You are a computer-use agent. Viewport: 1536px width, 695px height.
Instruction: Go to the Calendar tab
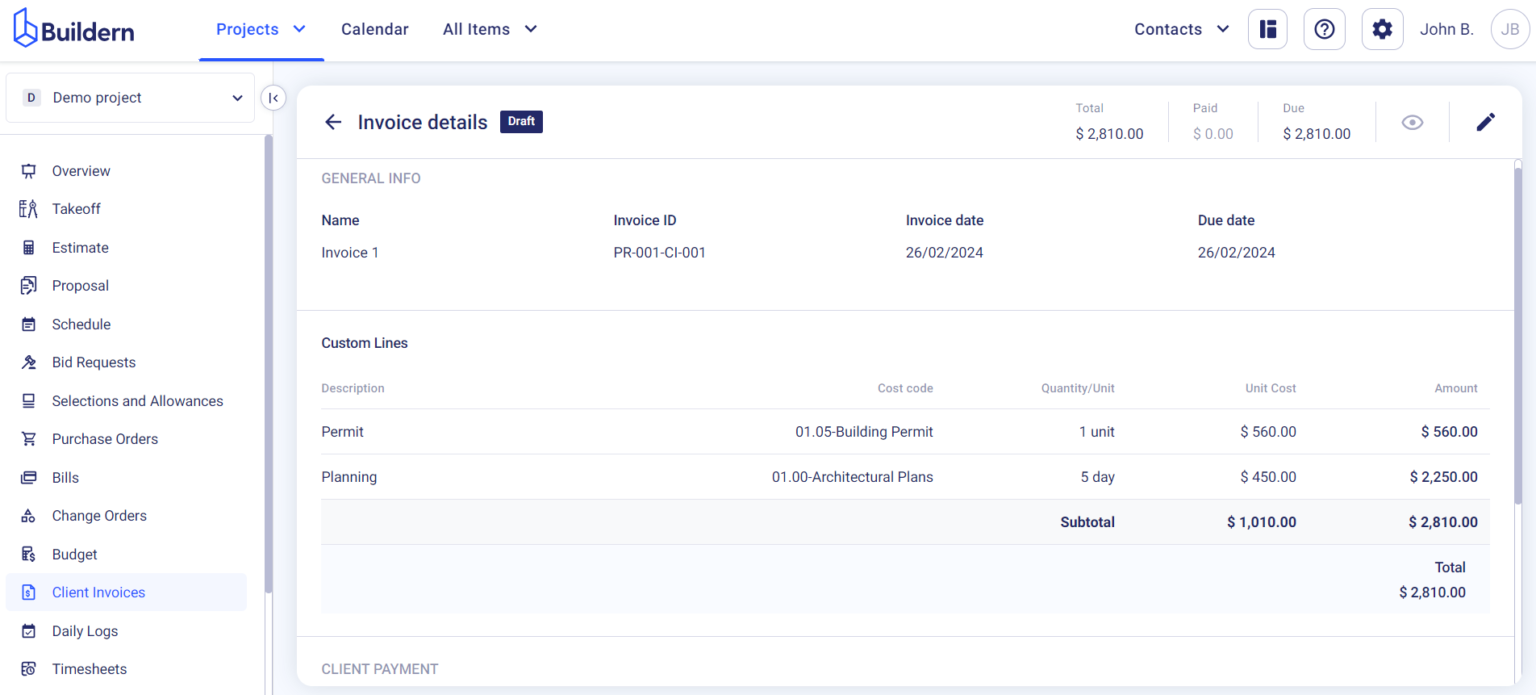[x=374, y=29]
